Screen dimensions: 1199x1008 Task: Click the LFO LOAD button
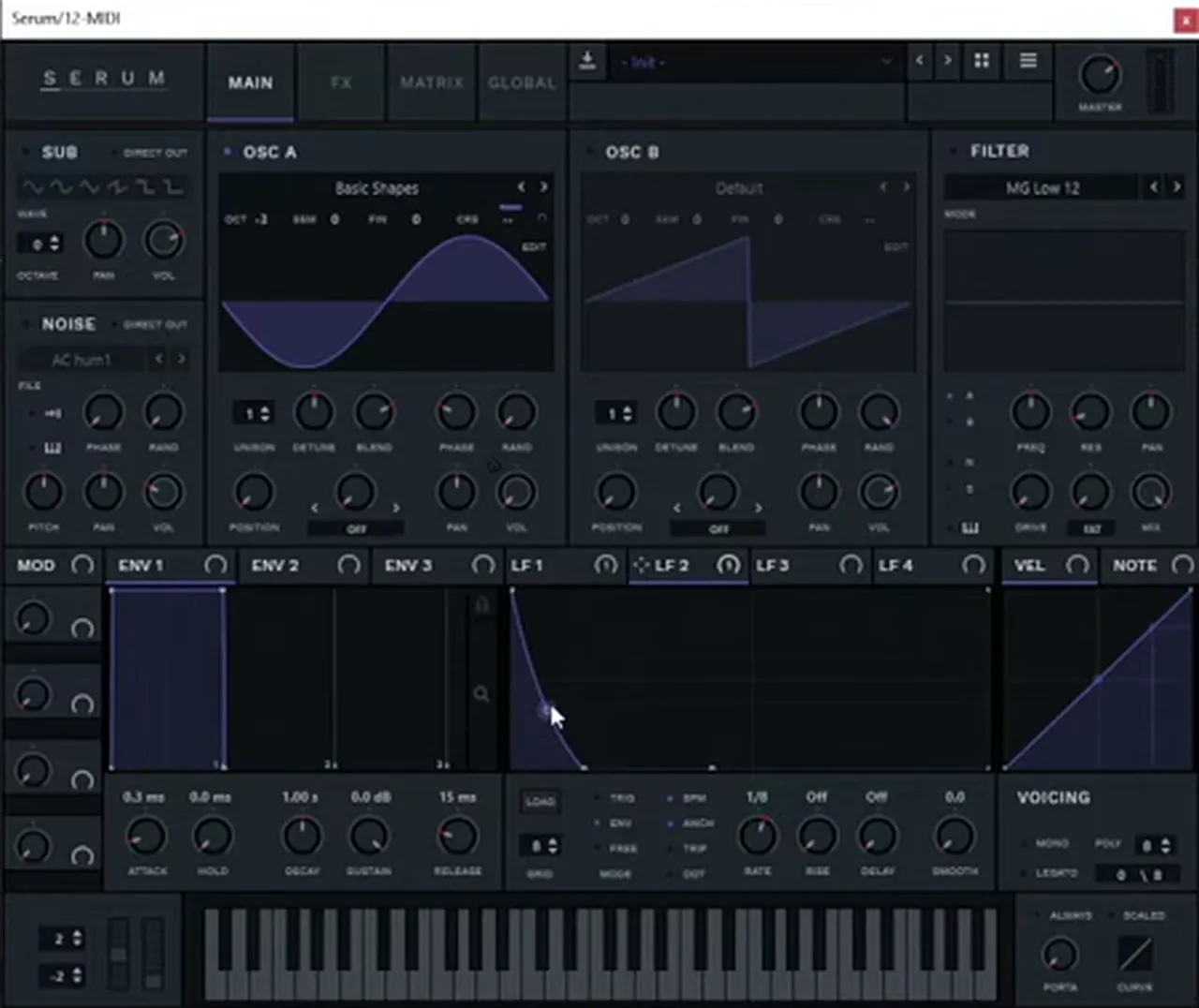(x=540, y=801)
